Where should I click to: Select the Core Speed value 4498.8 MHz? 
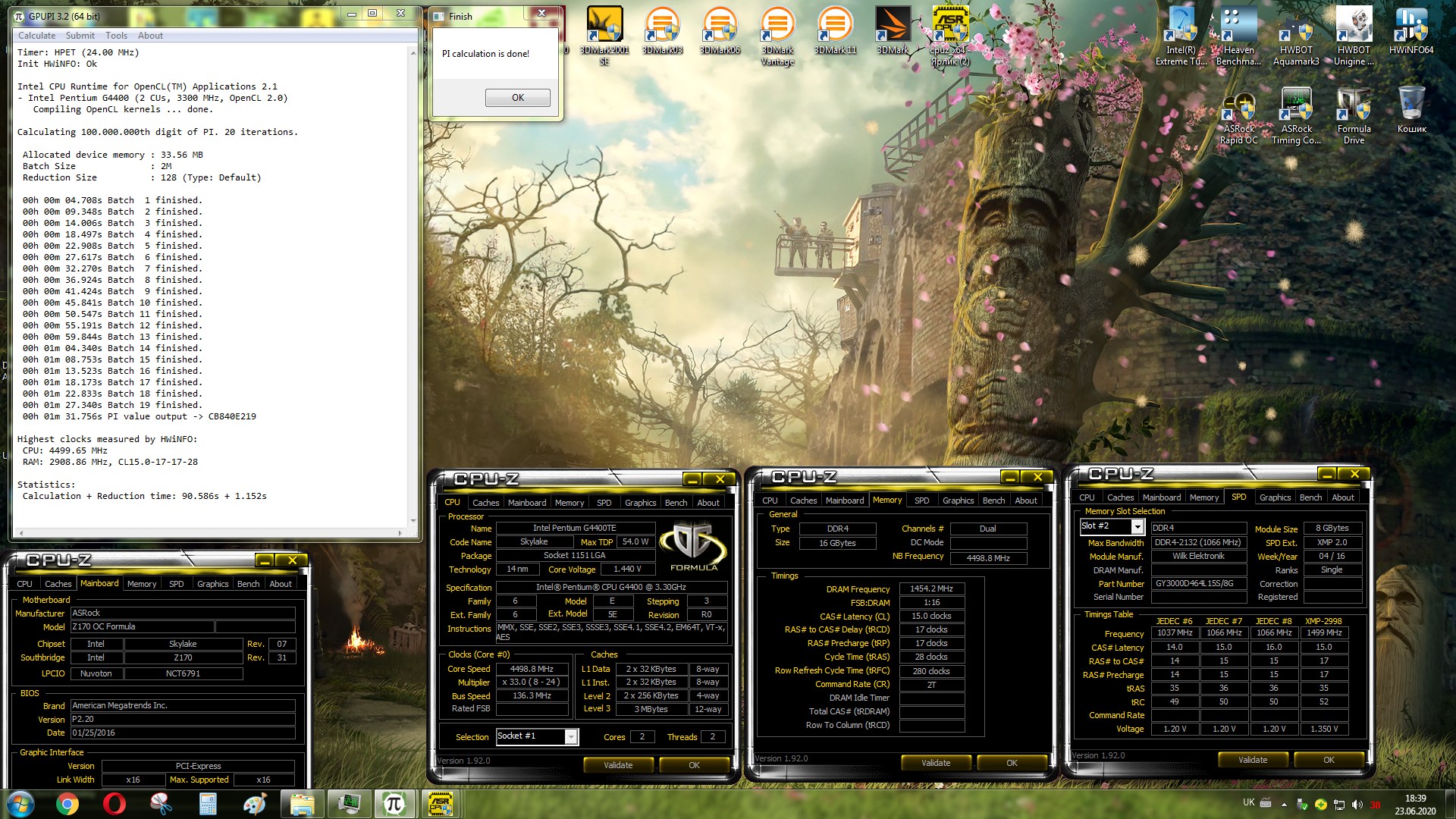(x=532, y=669)
